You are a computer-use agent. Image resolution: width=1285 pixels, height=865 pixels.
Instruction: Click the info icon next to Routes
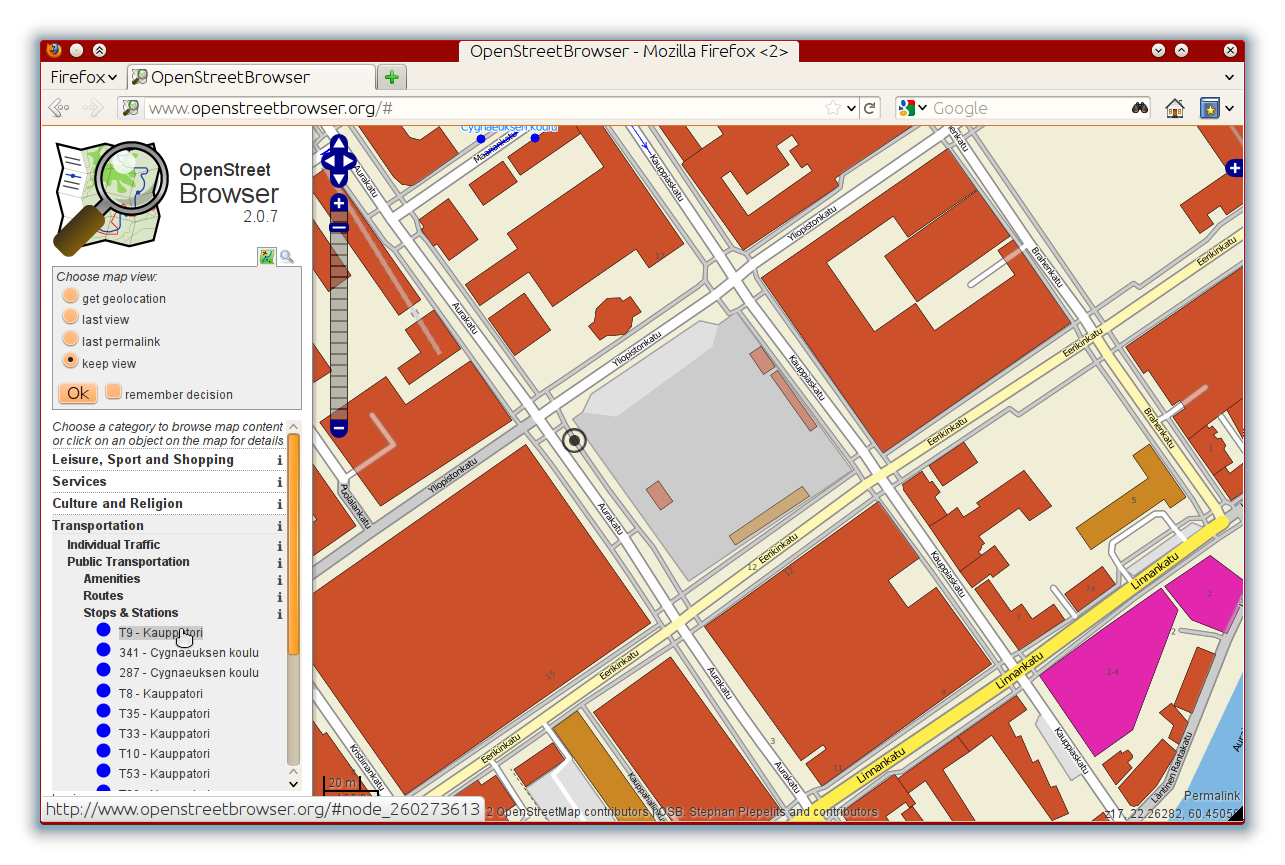[x=280, y=596]
